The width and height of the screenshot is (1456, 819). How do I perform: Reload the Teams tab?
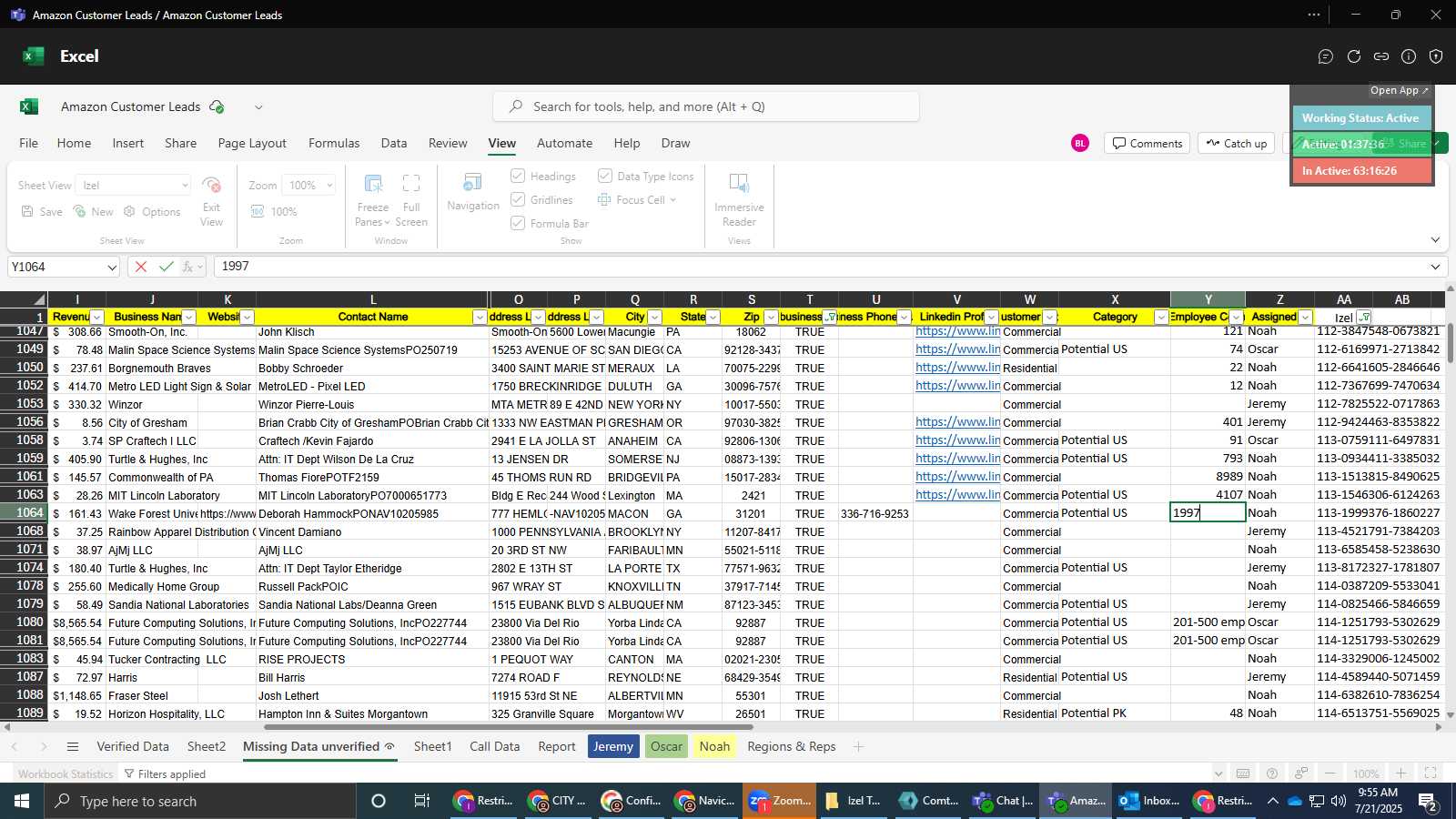tap(1354, 56)
